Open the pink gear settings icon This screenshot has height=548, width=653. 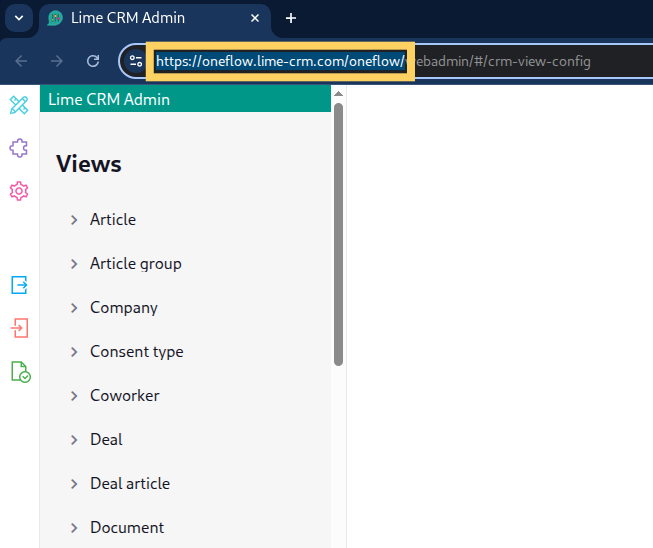[x=19, y=191]
